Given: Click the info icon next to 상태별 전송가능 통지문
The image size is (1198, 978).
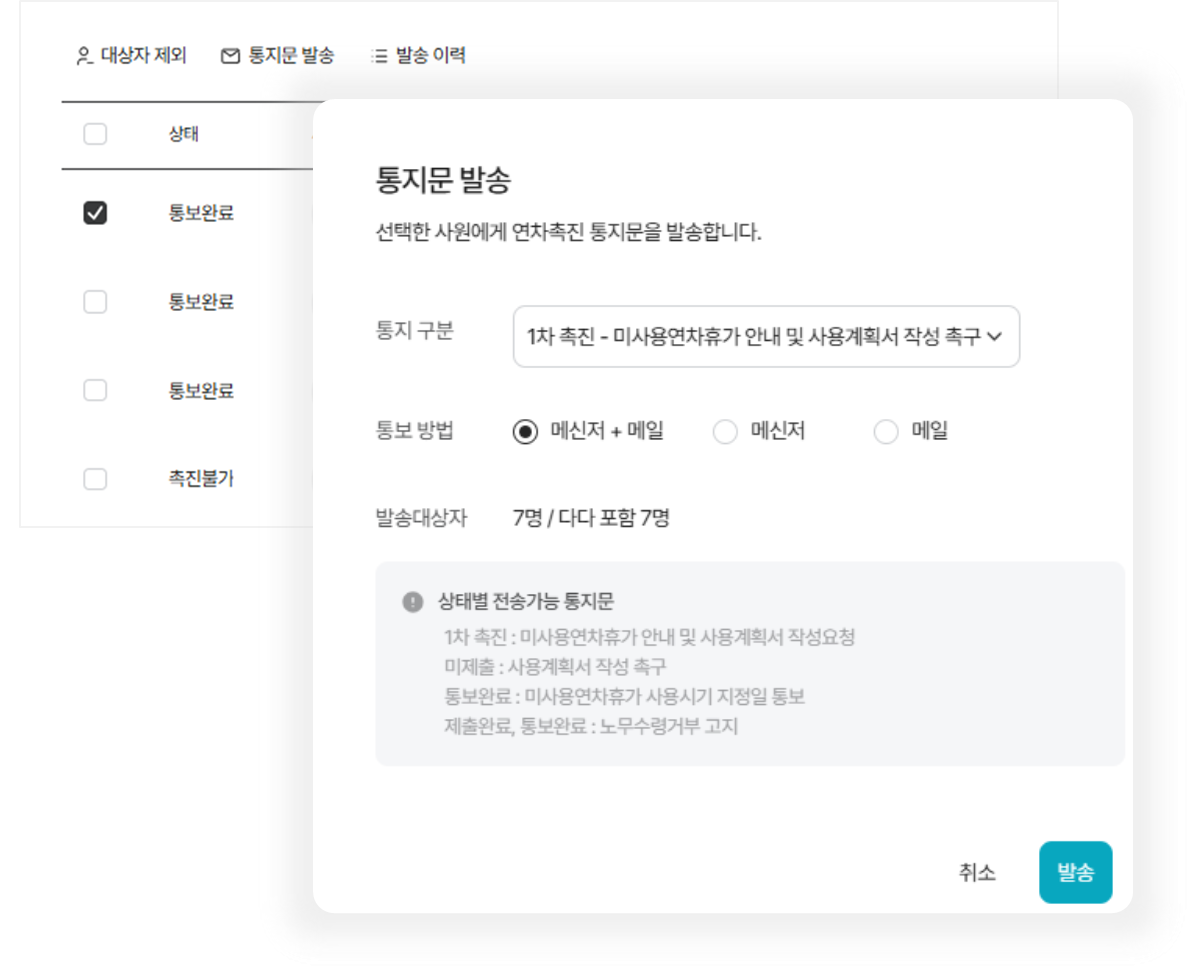Looking at the screenshot, I should (412, 602).
